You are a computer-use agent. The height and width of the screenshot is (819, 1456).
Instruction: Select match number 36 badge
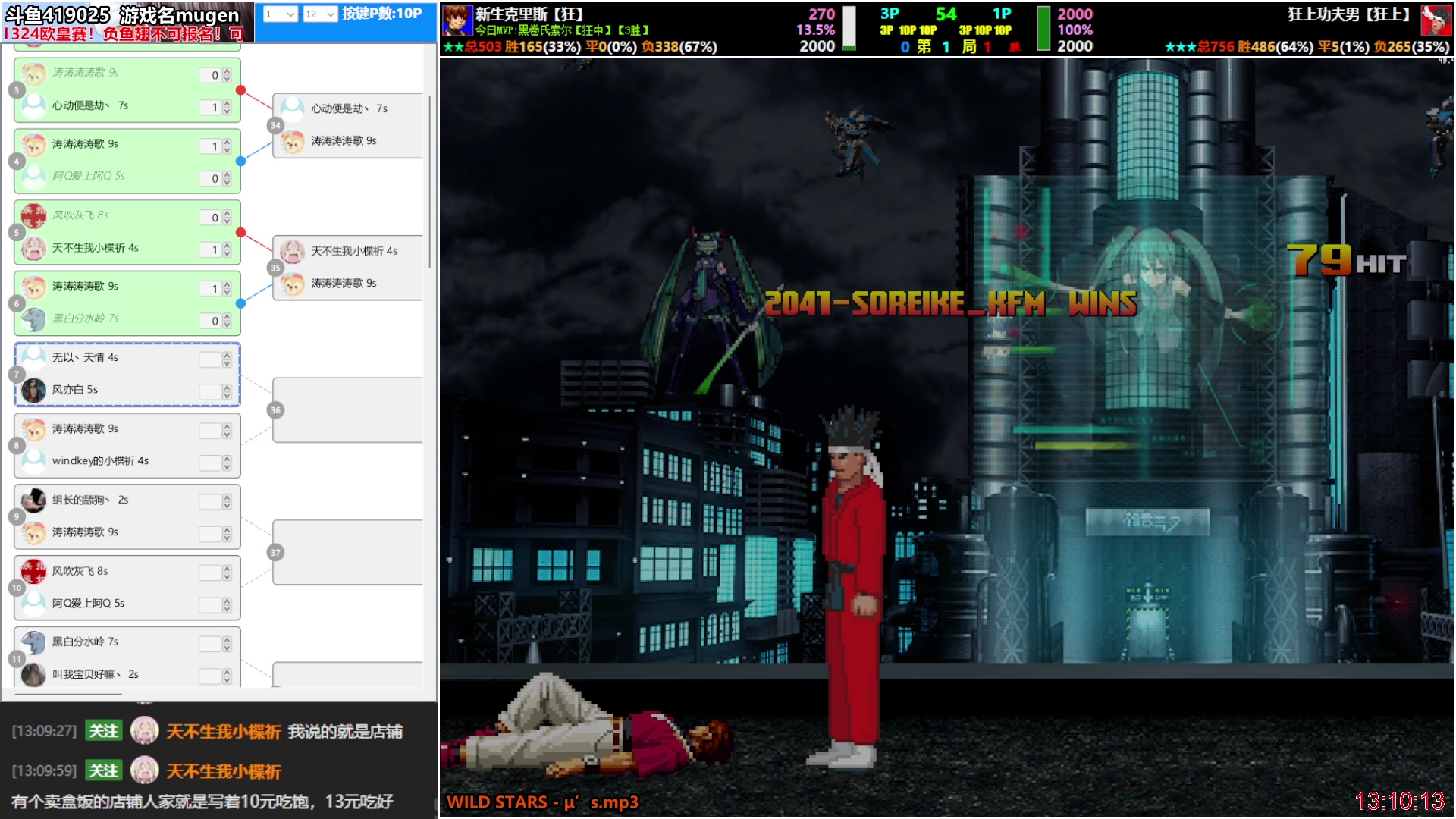[275, 410]
